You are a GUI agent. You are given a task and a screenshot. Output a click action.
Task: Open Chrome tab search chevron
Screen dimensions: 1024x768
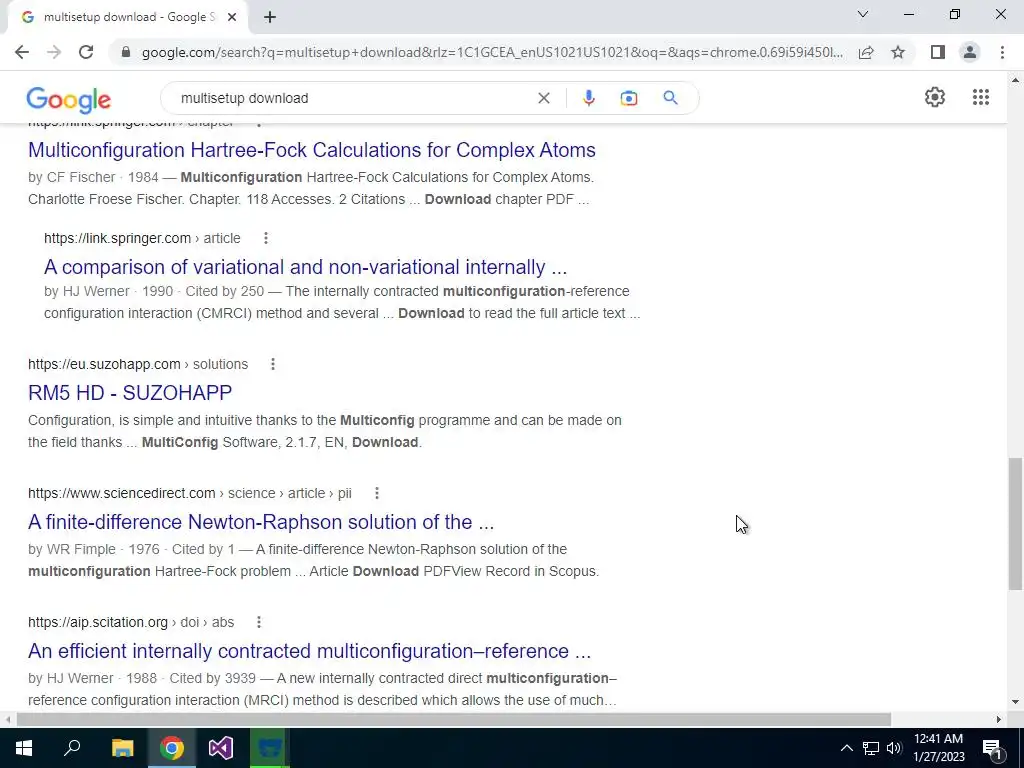coord(863,14)
